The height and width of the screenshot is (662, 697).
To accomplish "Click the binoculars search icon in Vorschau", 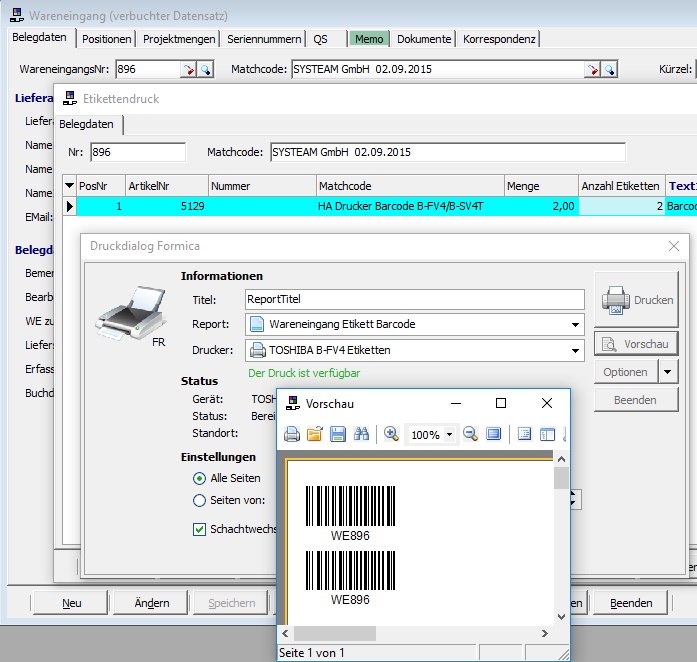I will pyautogui.click(x=361, y=434).
